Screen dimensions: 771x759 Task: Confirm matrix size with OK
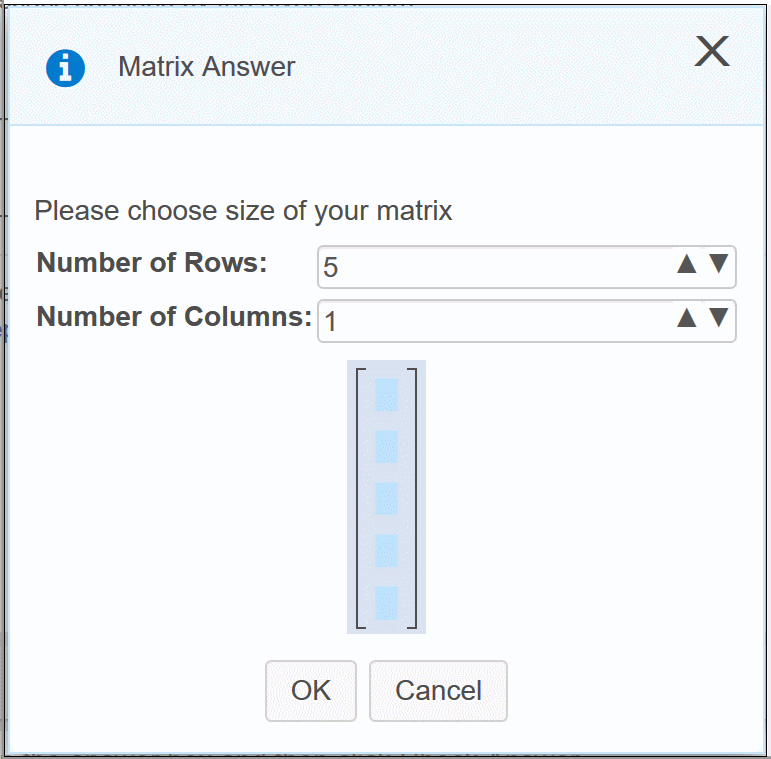311,691
